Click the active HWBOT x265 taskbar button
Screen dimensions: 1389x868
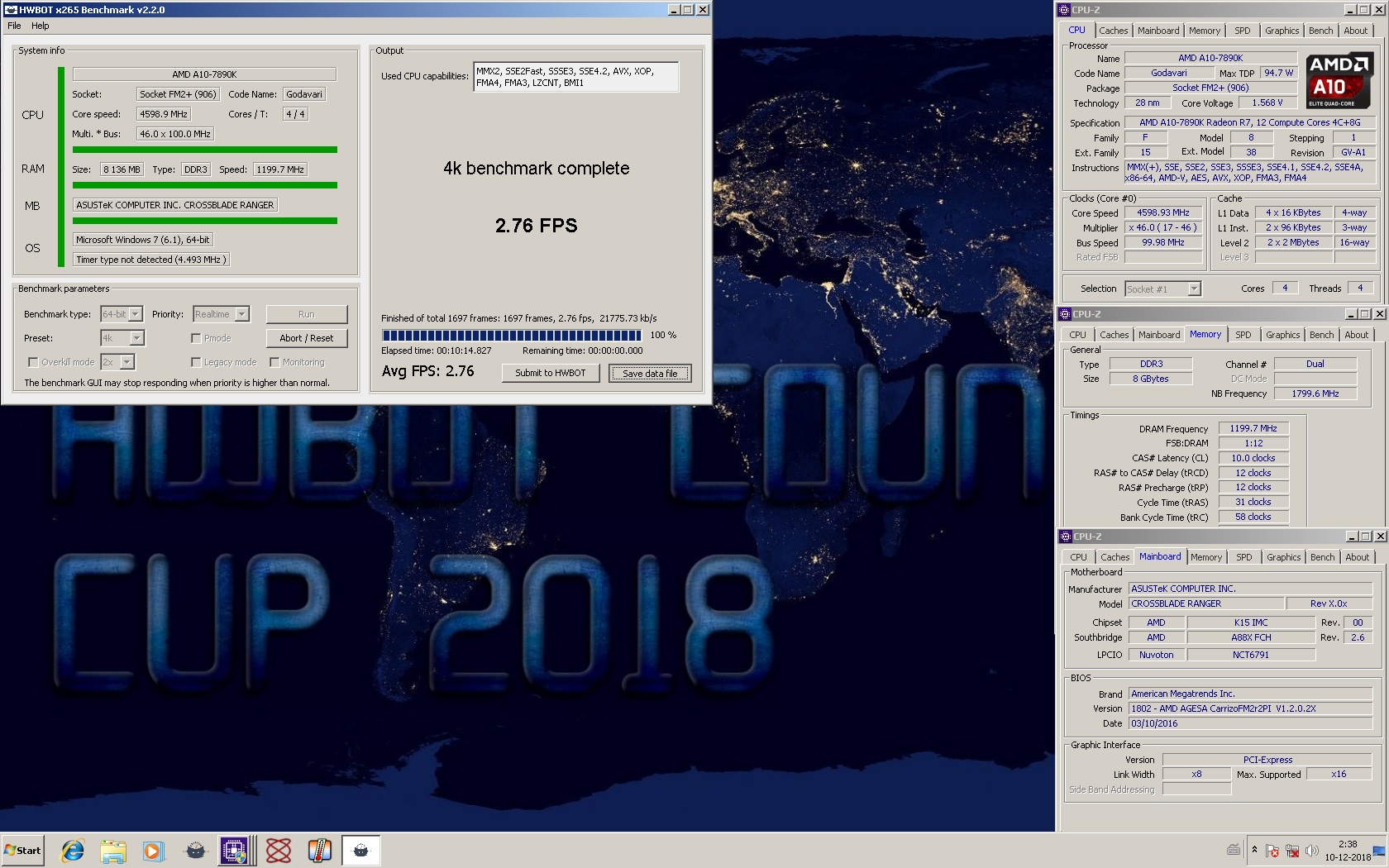pos(361,850)
